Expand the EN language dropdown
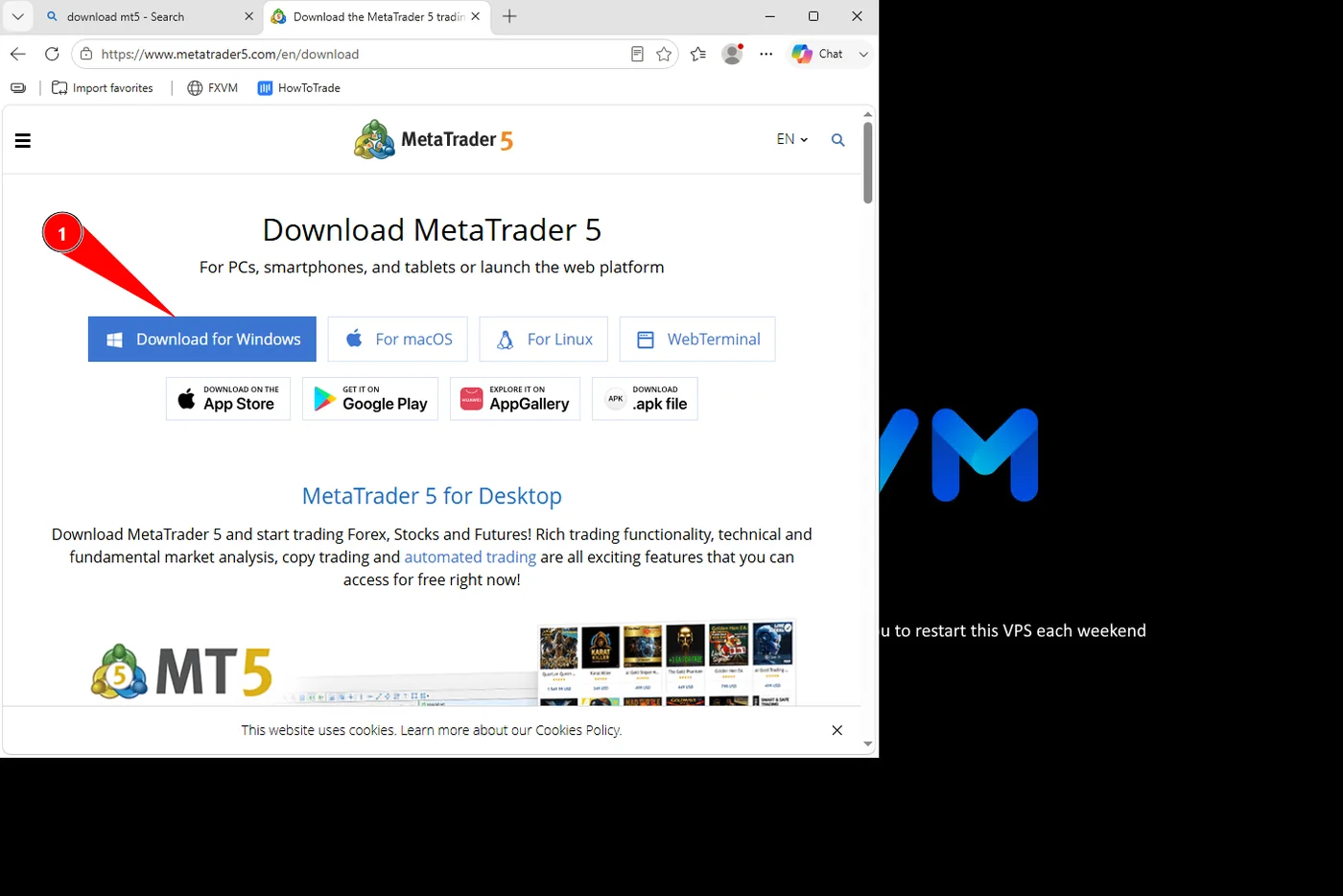 click(791, 139)
